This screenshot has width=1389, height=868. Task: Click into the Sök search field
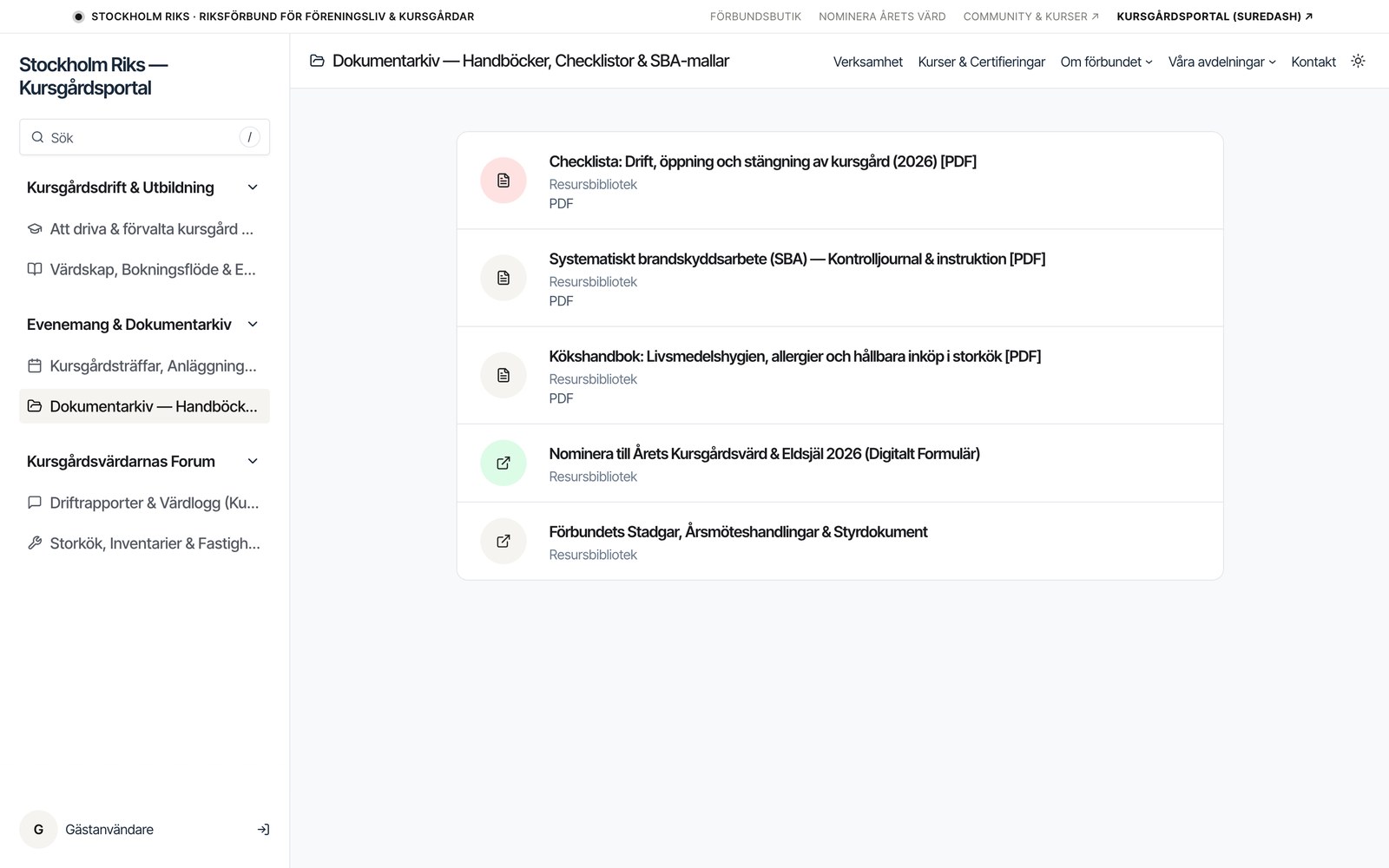[x=144, y=137]
